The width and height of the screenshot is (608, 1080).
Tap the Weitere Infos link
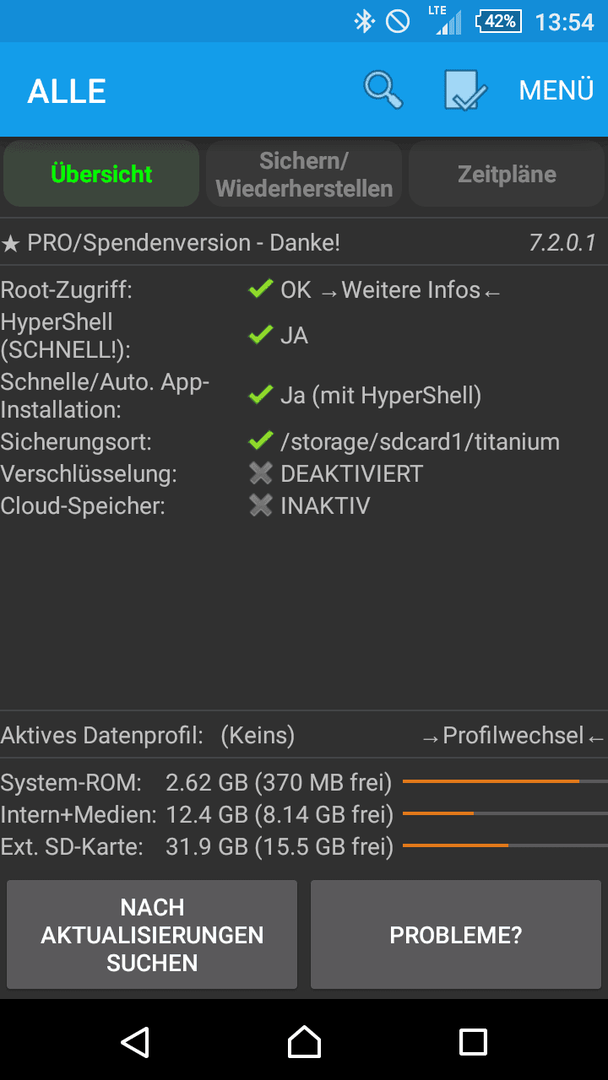pos(410,291)
